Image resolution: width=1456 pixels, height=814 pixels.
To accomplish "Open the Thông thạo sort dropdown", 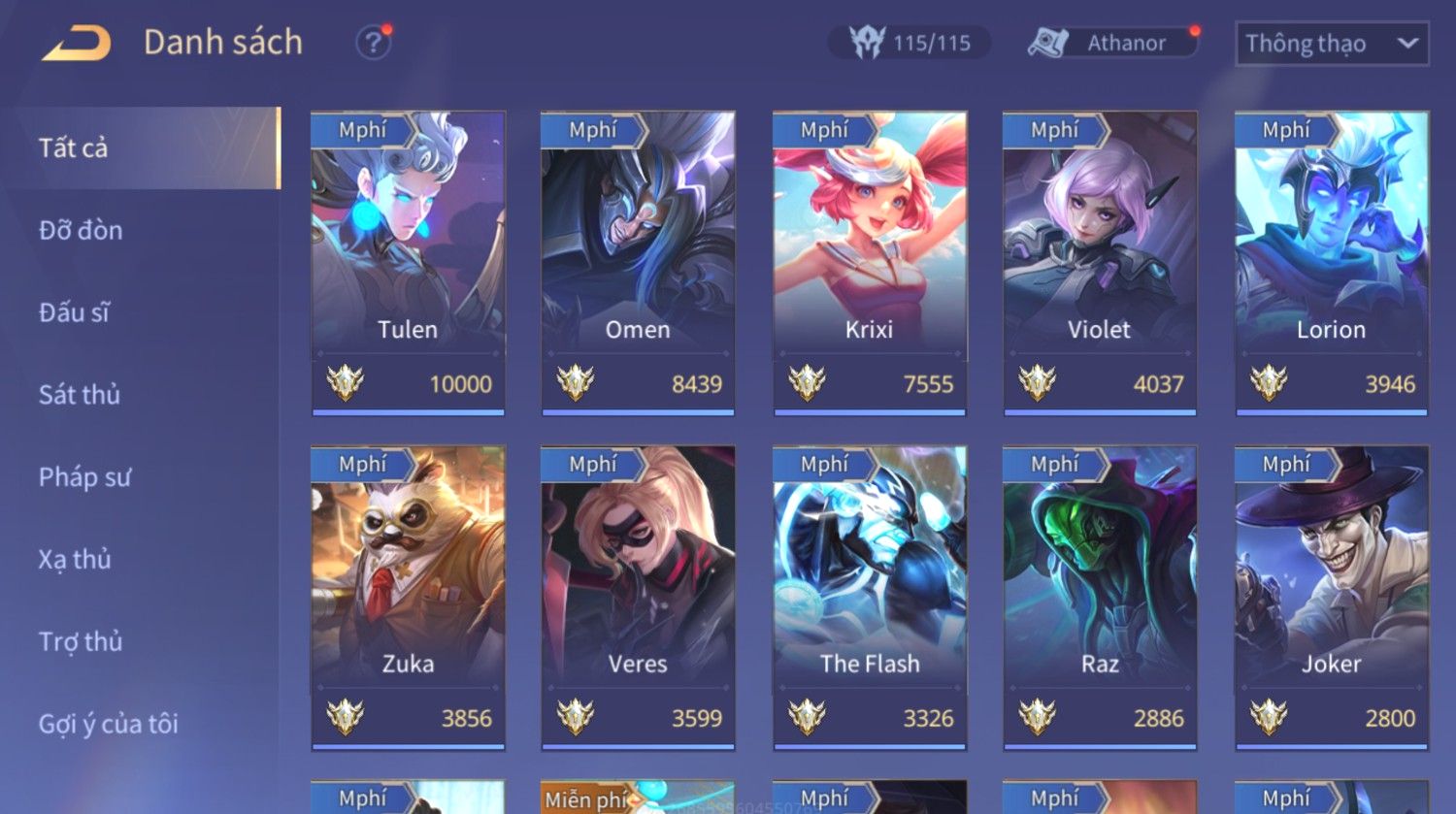I will 1332,44.
